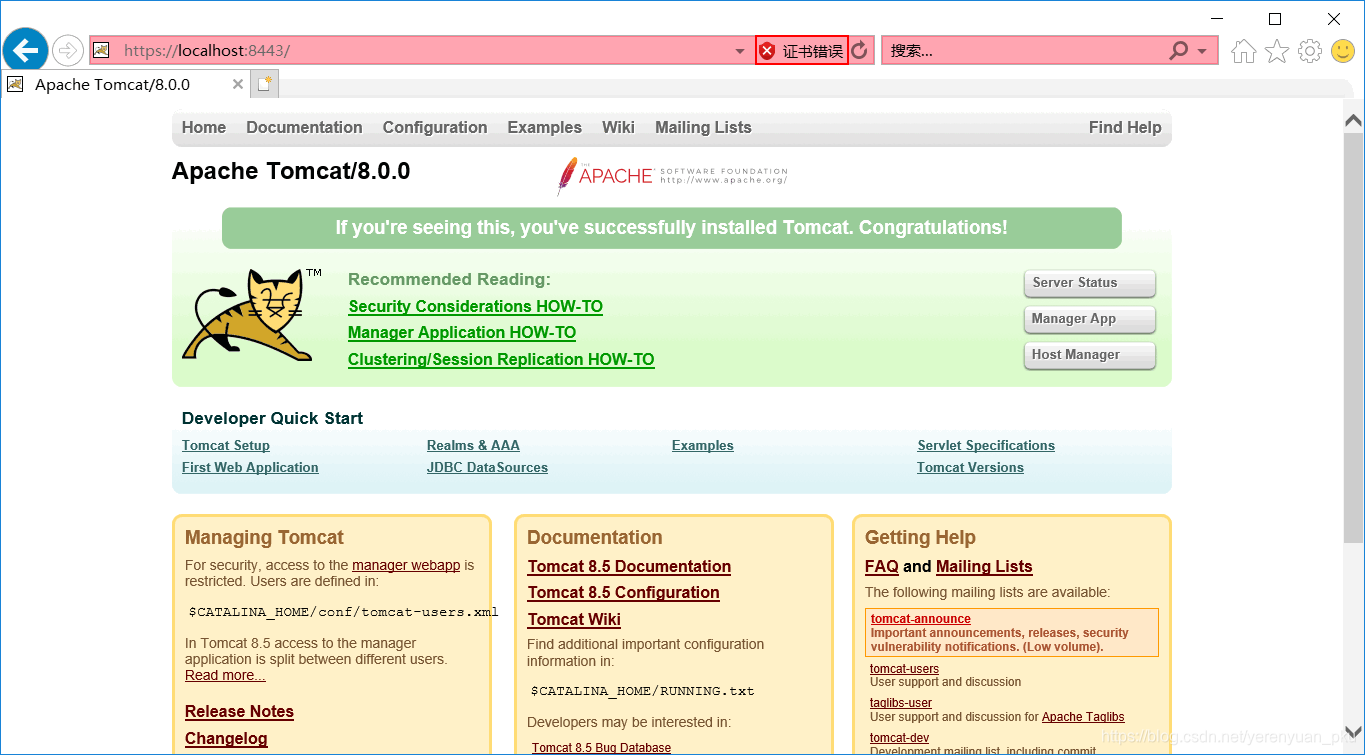1365x755 pixels.
Task: Close the Apache Tomcat/8.0.0 tab
Action: point(238,85)
